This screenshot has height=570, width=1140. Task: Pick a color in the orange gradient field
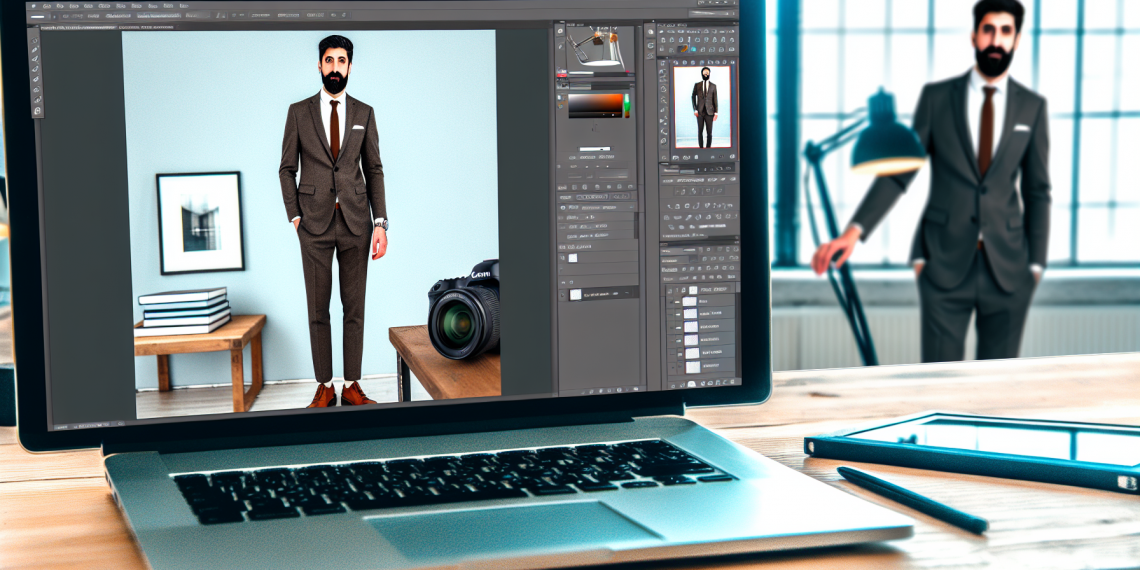[593, 106]
